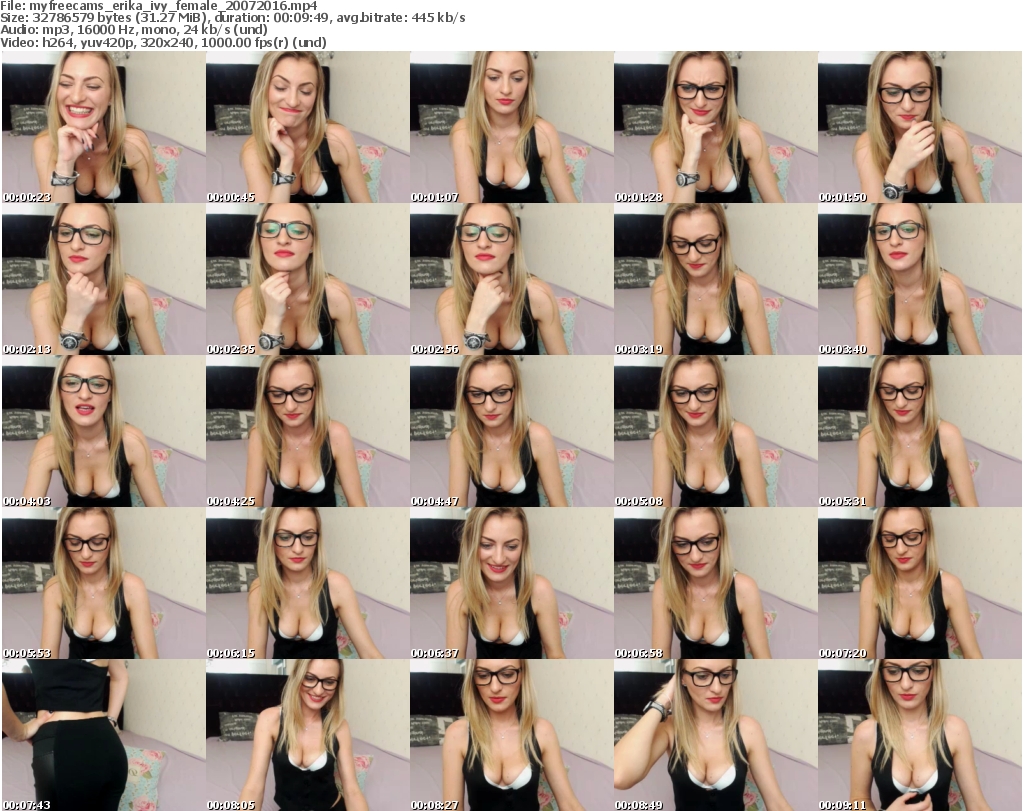Pick the thumbnail marked 00:06:15
The height and width of the screenshot is (811, 1024).
(308, 583)
